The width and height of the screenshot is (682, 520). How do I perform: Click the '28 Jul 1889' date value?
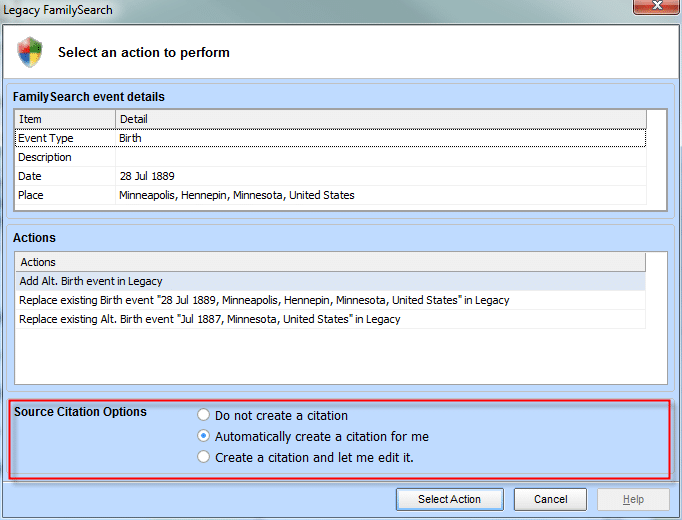click(147, 176)
